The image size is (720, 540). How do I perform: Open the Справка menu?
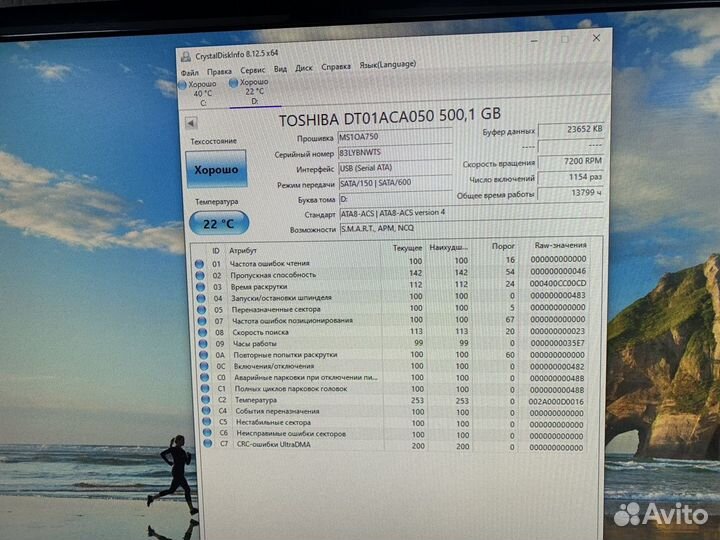(x=336, y=67)
